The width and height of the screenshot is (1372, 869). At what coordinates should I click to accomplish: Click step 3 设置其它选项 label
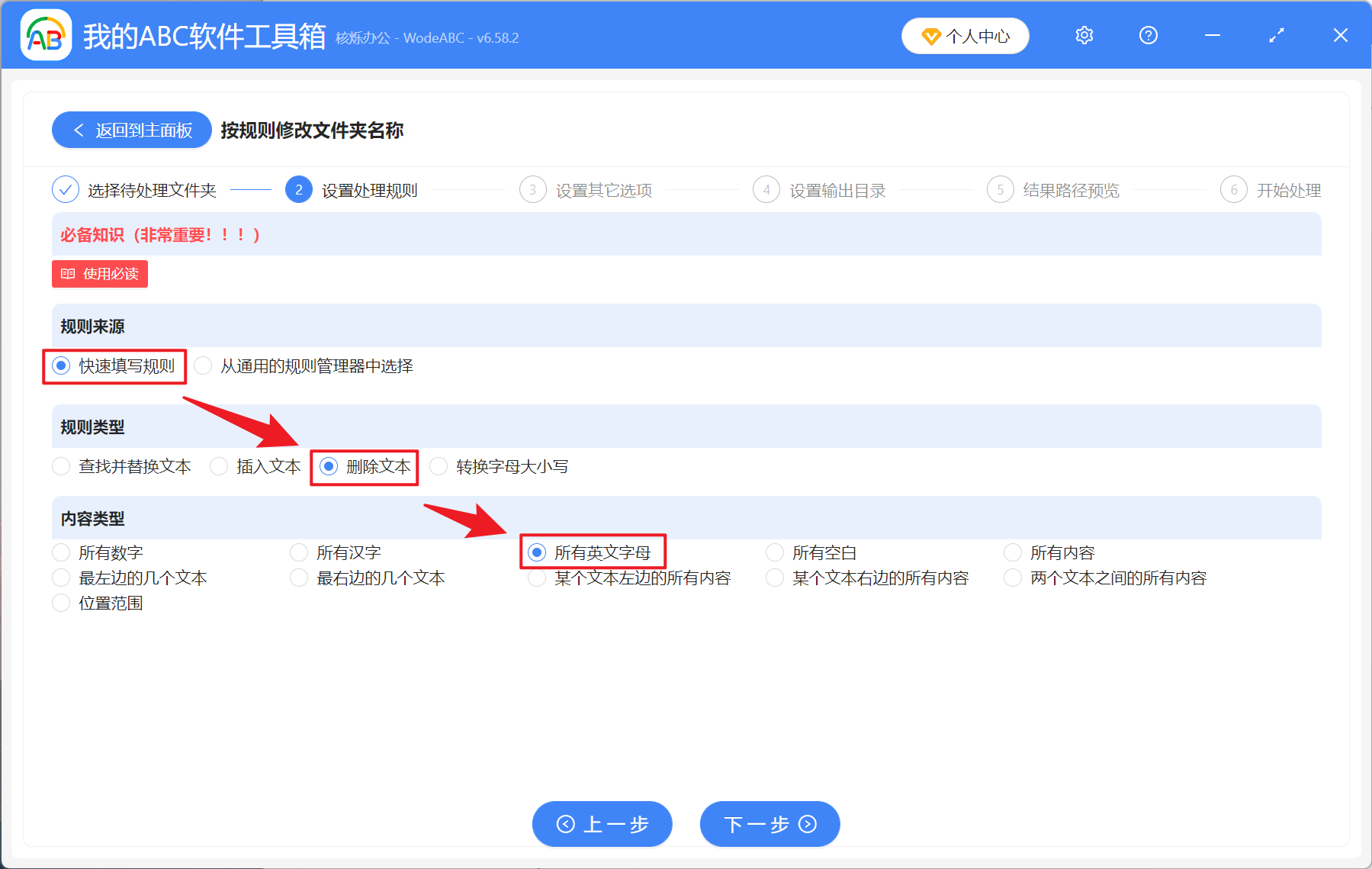click(x=605, y=190)
